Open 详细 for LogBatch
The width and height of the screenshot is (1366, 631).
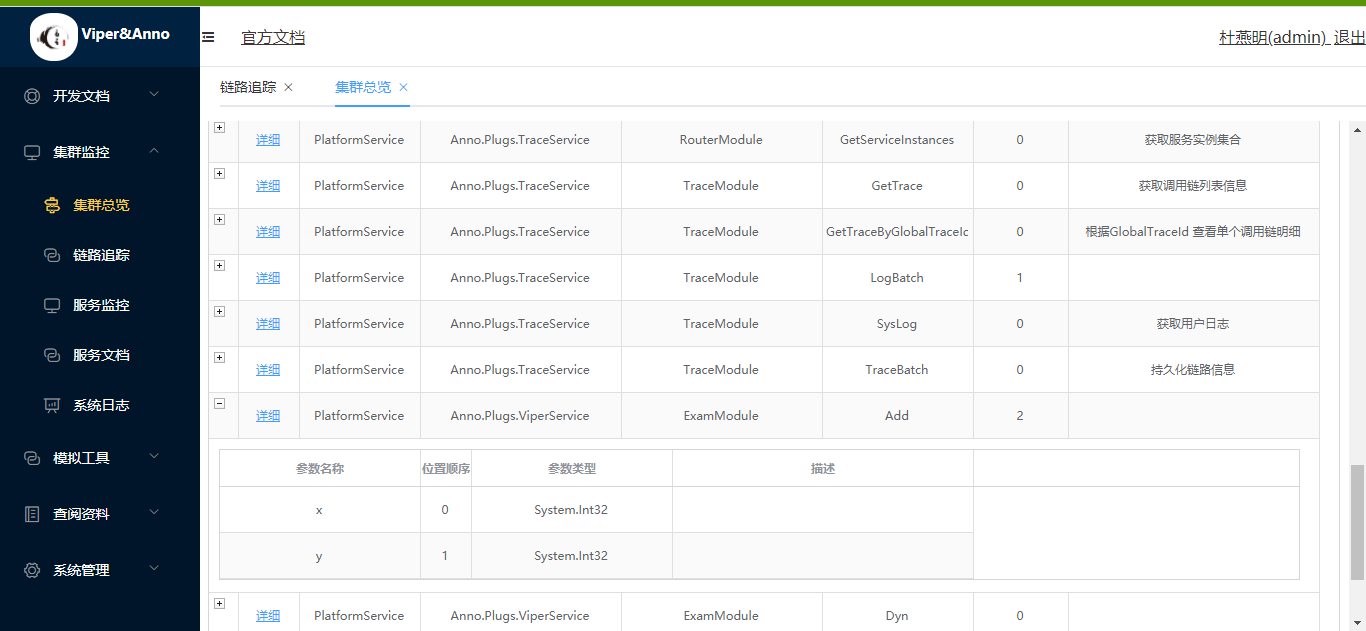pos(268,278)
